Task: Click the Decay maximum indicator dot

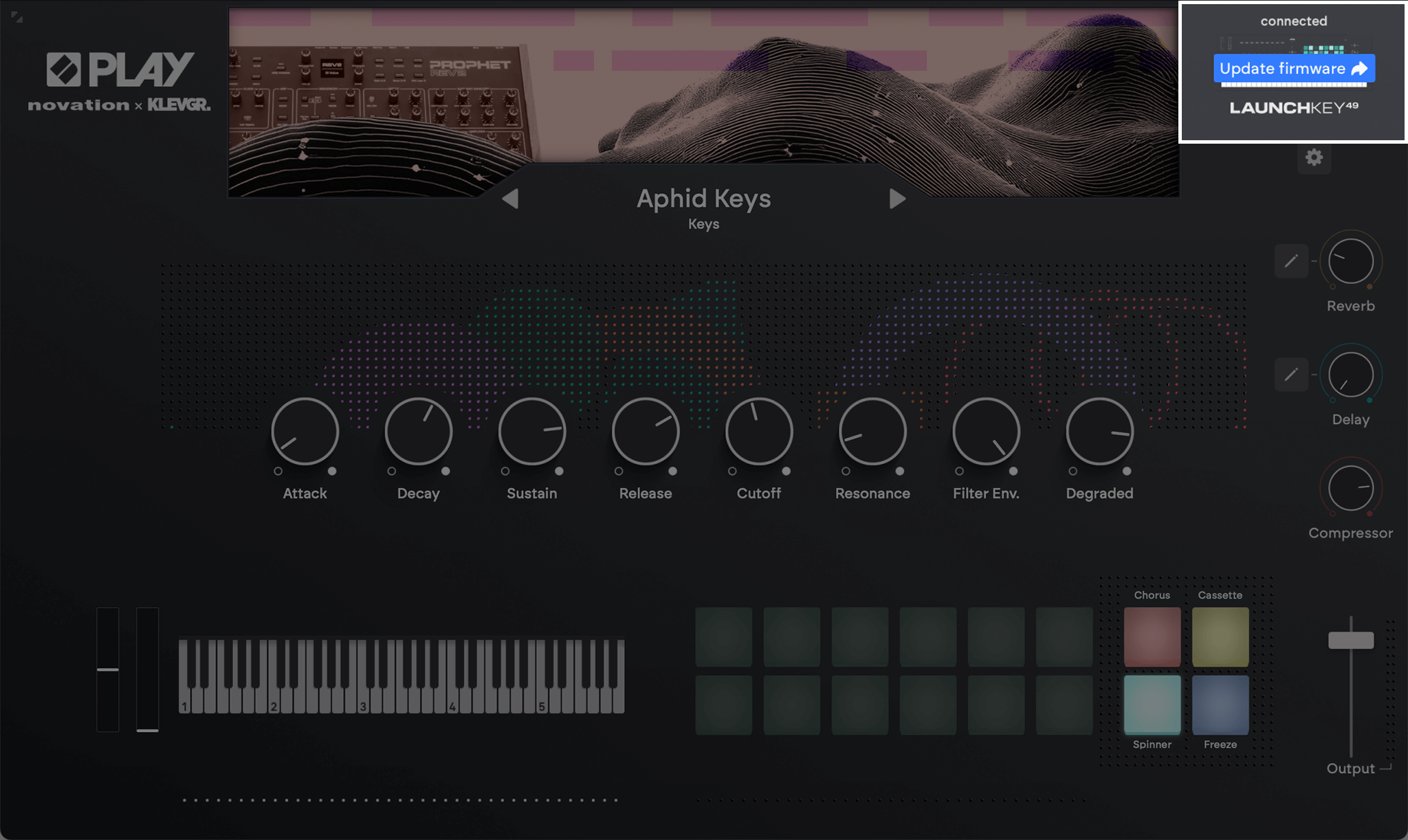Action: [x=445, y=472]
